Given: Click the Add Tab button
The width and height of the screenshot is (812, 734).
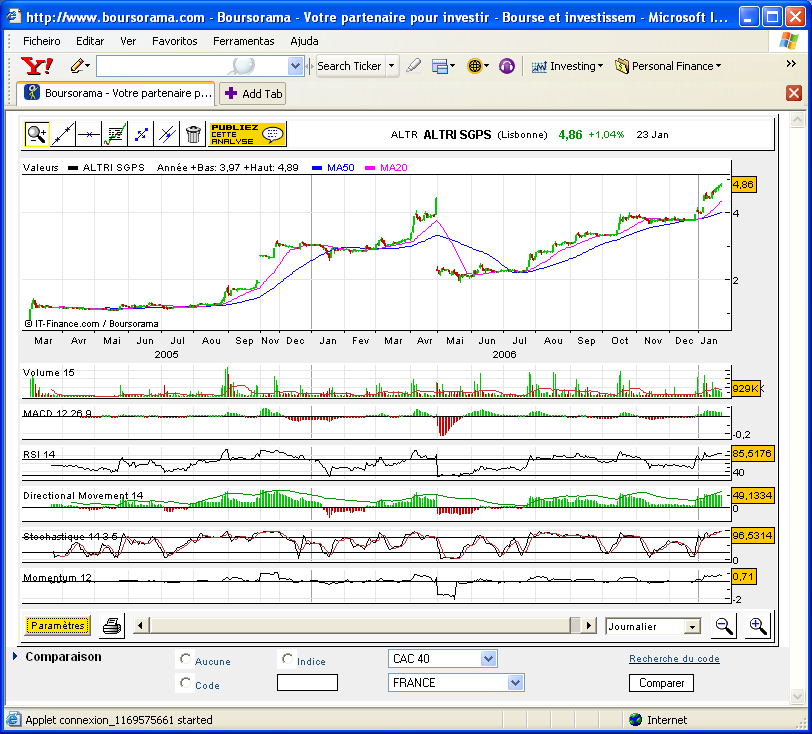Looking at the screenshot, I should 253,94.
